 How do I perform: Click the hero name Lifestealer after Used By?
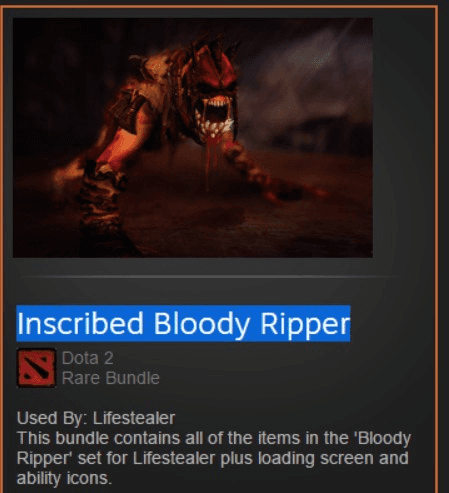tap(134, 418)
